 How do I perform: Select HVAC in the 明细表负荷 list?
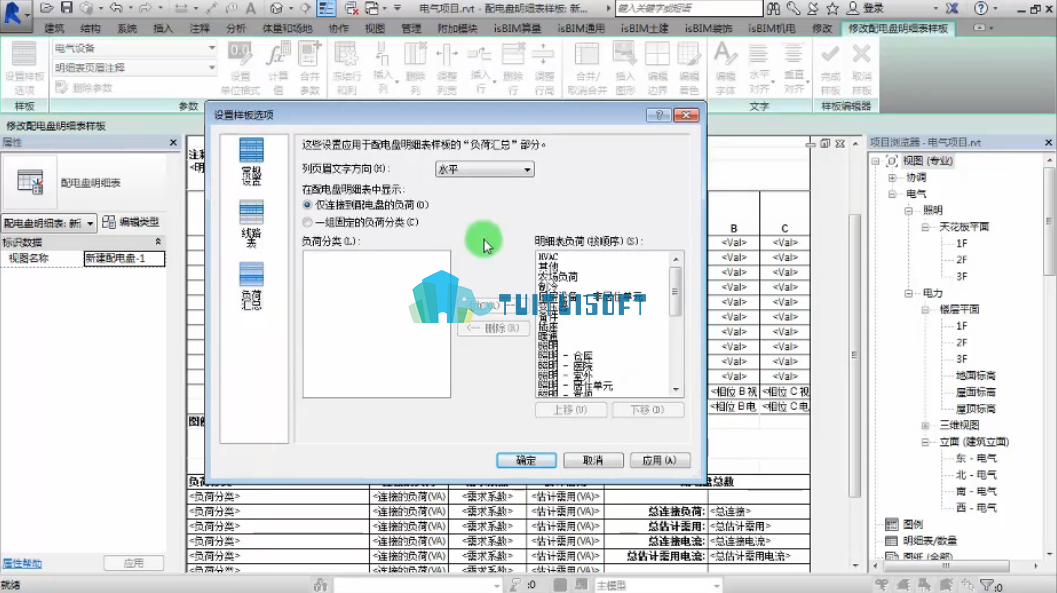point(548,257)
